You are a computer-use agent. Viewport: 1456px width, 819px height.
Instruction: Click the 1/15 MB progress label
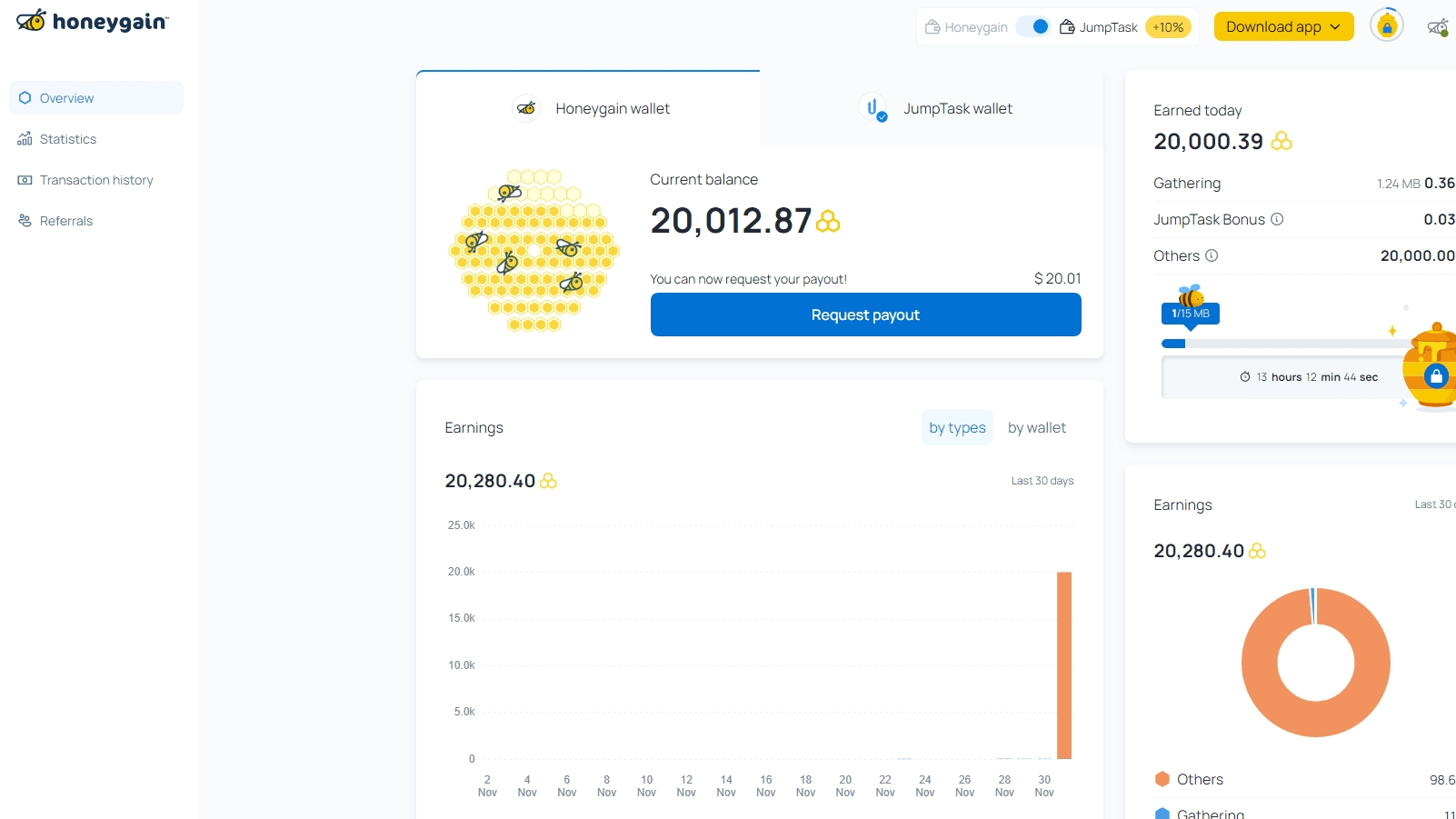click(x=1191, y=314)
